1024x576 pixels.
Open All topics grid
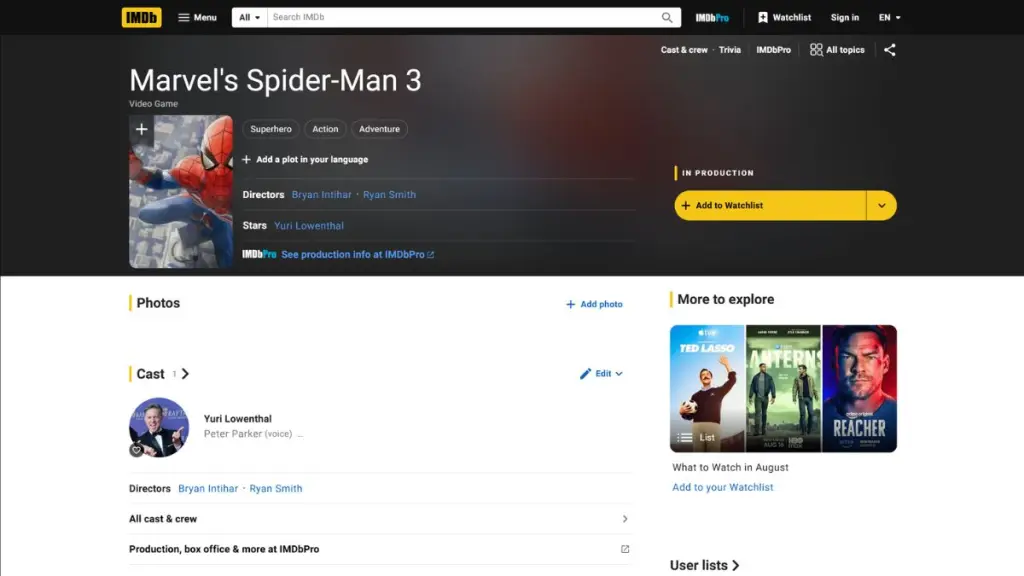837,50
